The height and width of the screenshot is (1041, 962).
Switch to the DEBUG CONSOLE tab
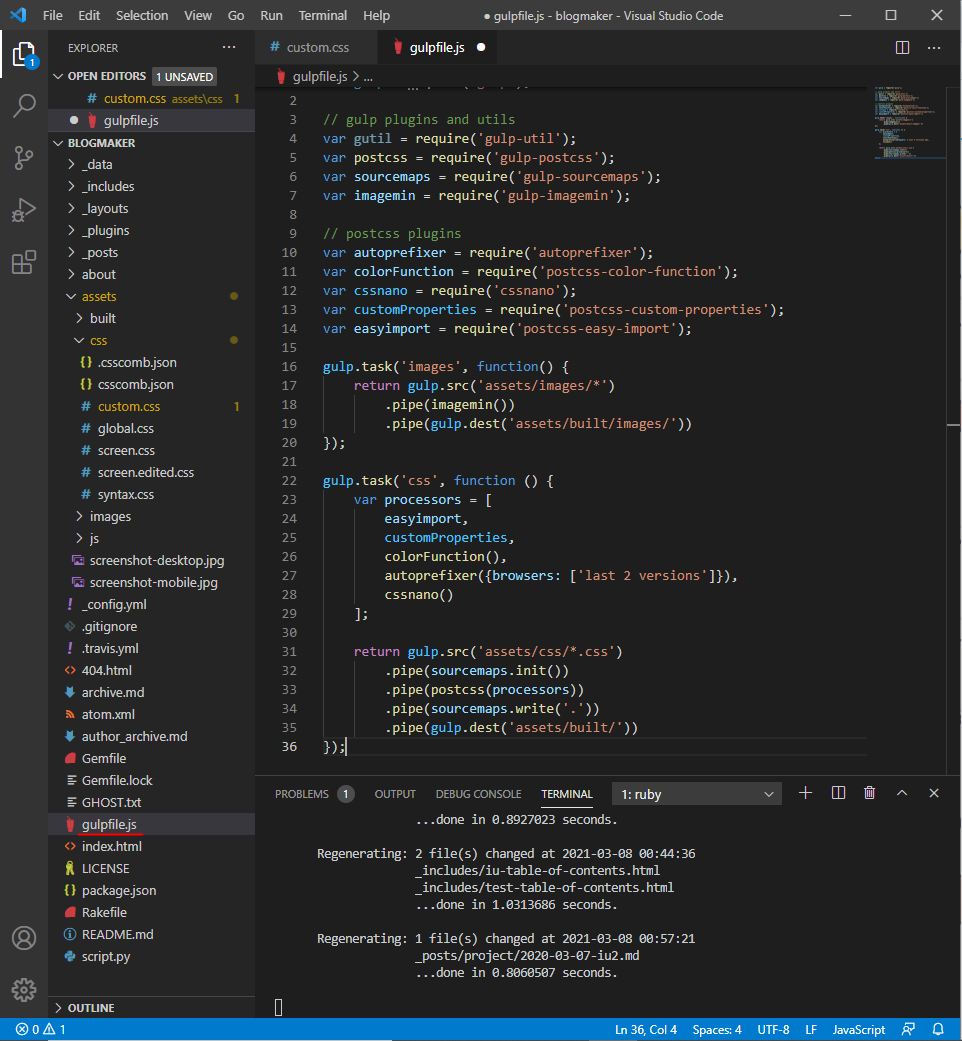tap(479, 794)
